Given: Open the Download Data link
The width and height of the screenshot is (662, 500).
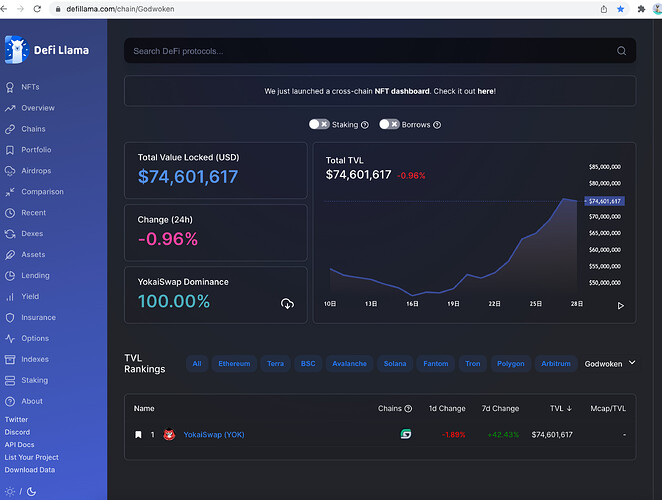Looking at the screenshot, I should pos(30,470).
